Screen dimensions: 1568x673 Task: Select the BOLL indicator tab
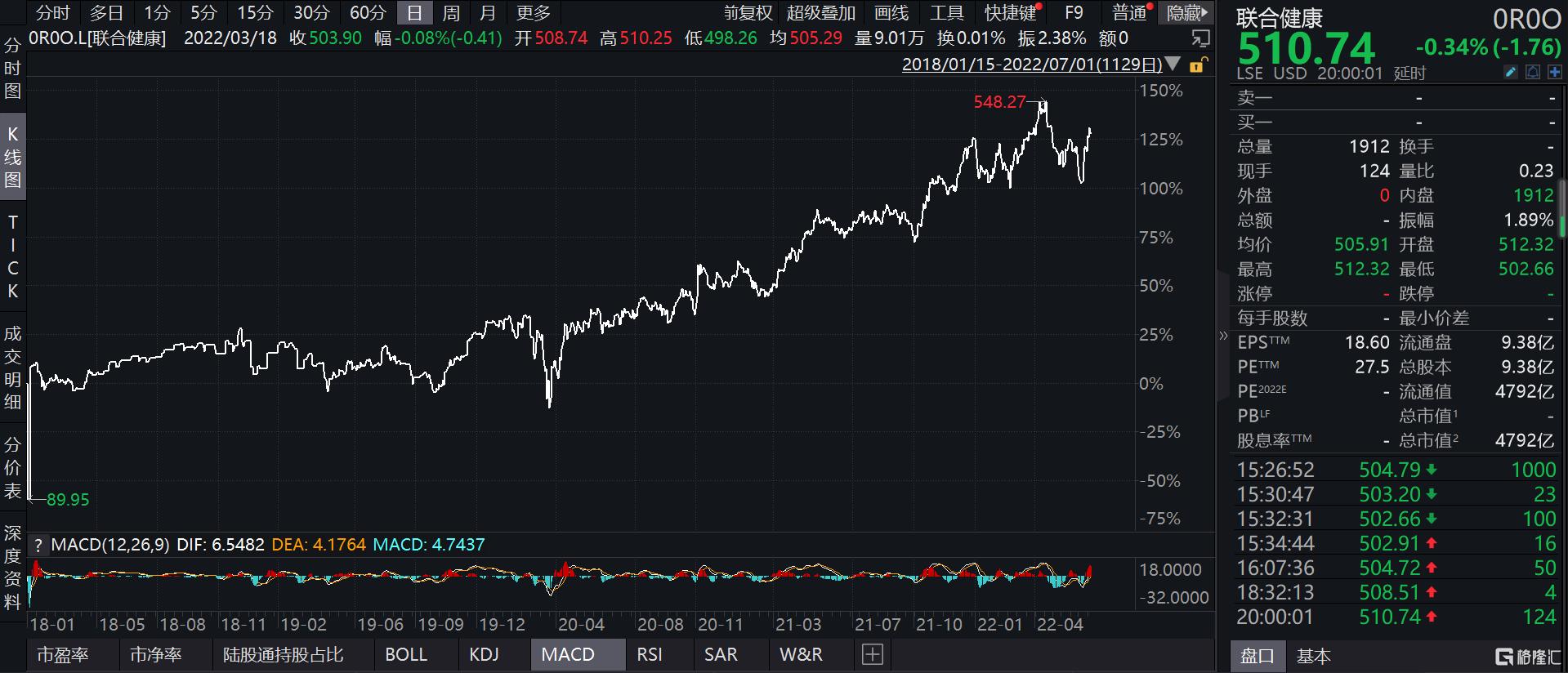click(x=406, y=654)
